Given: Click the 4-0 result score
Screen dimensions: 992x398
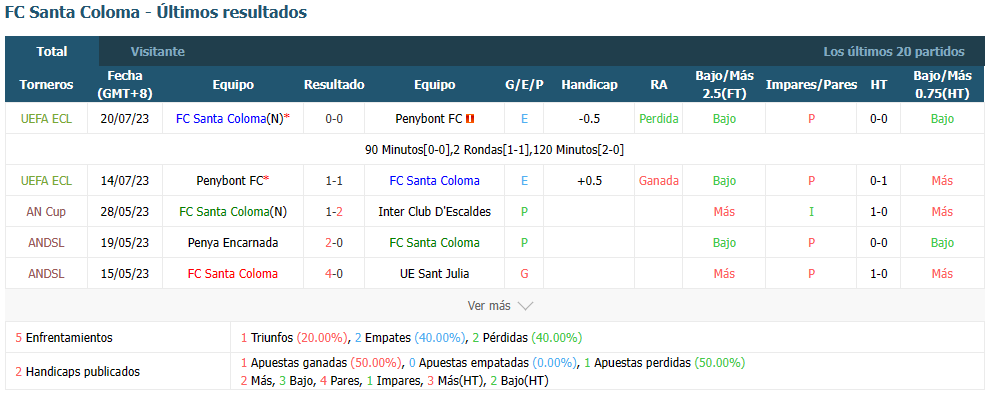Looking at the screenshot, I should pyautogui.click(x=334, y=273).
